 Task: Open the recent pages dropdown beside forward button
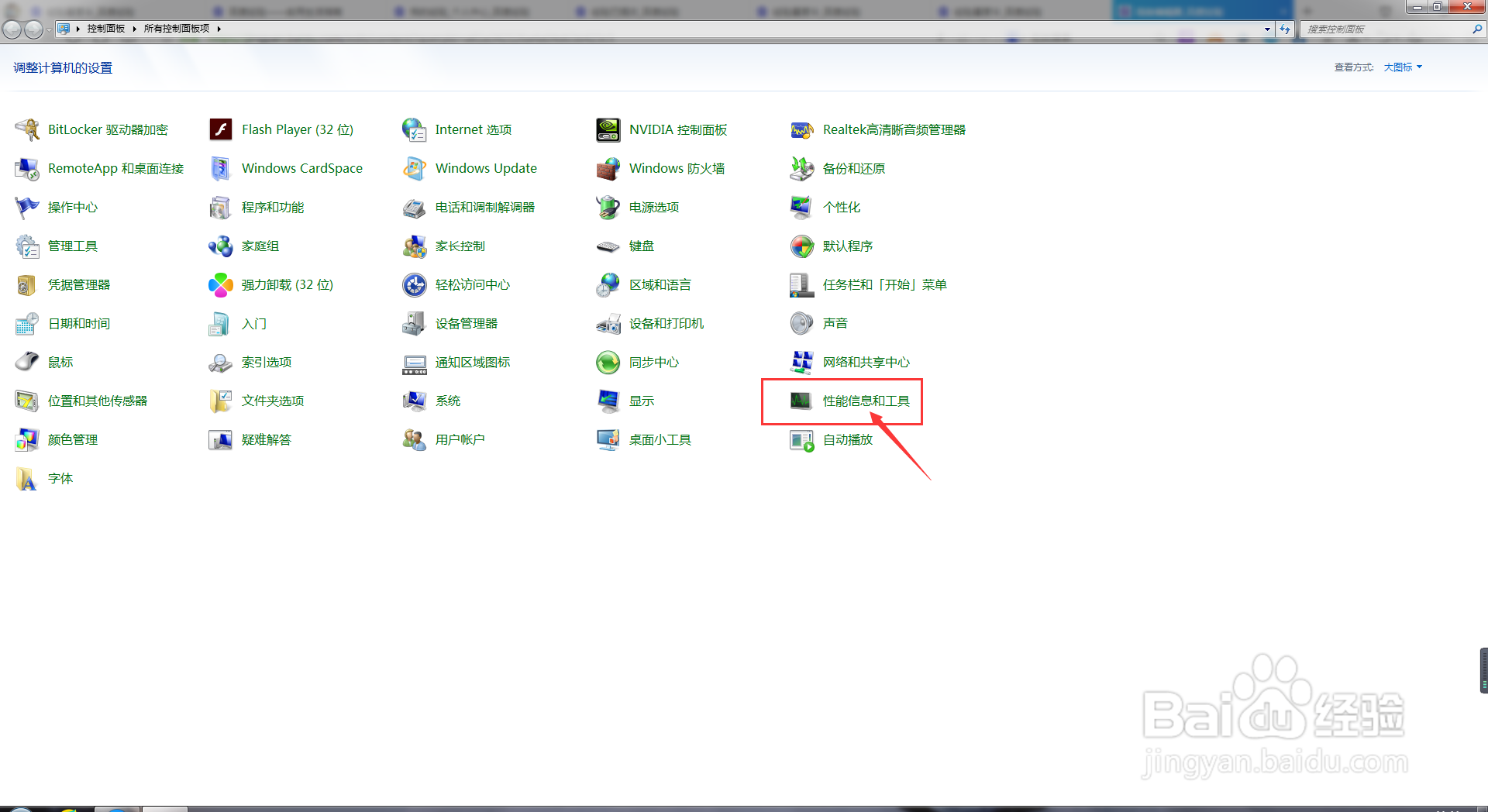click(x=49, y=29)
